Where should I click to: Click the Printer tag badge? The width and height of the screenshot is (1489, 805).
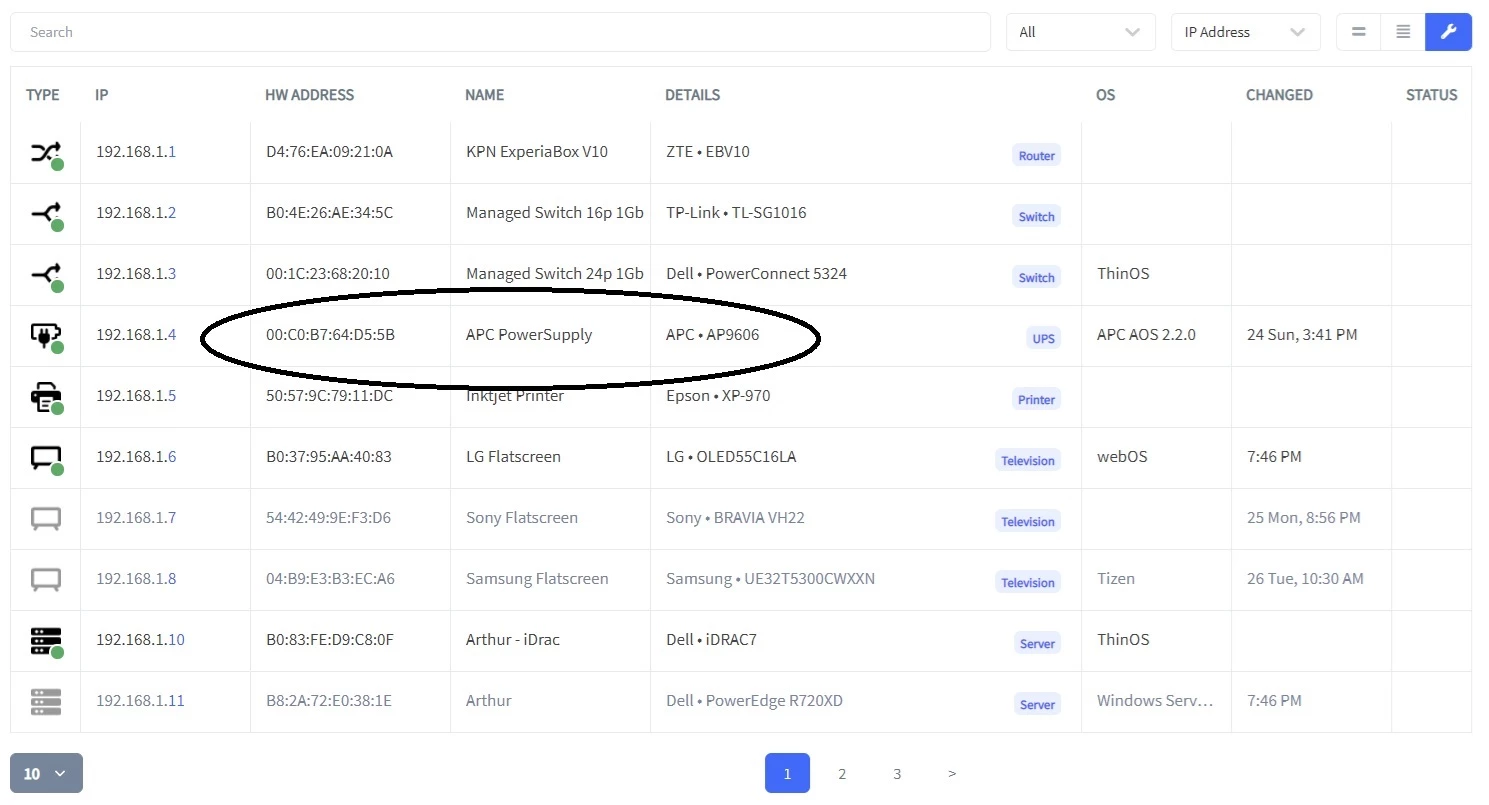[x=1036, y=400]
